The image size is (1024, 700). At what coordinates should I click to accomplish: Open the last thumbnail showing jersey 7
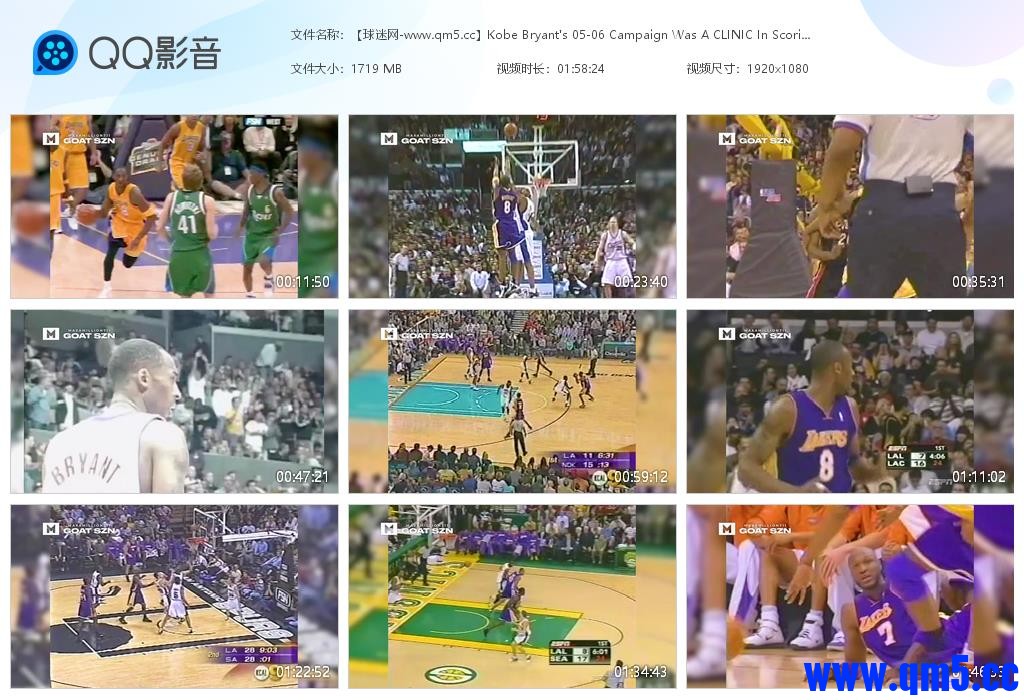tap(850, 596)
